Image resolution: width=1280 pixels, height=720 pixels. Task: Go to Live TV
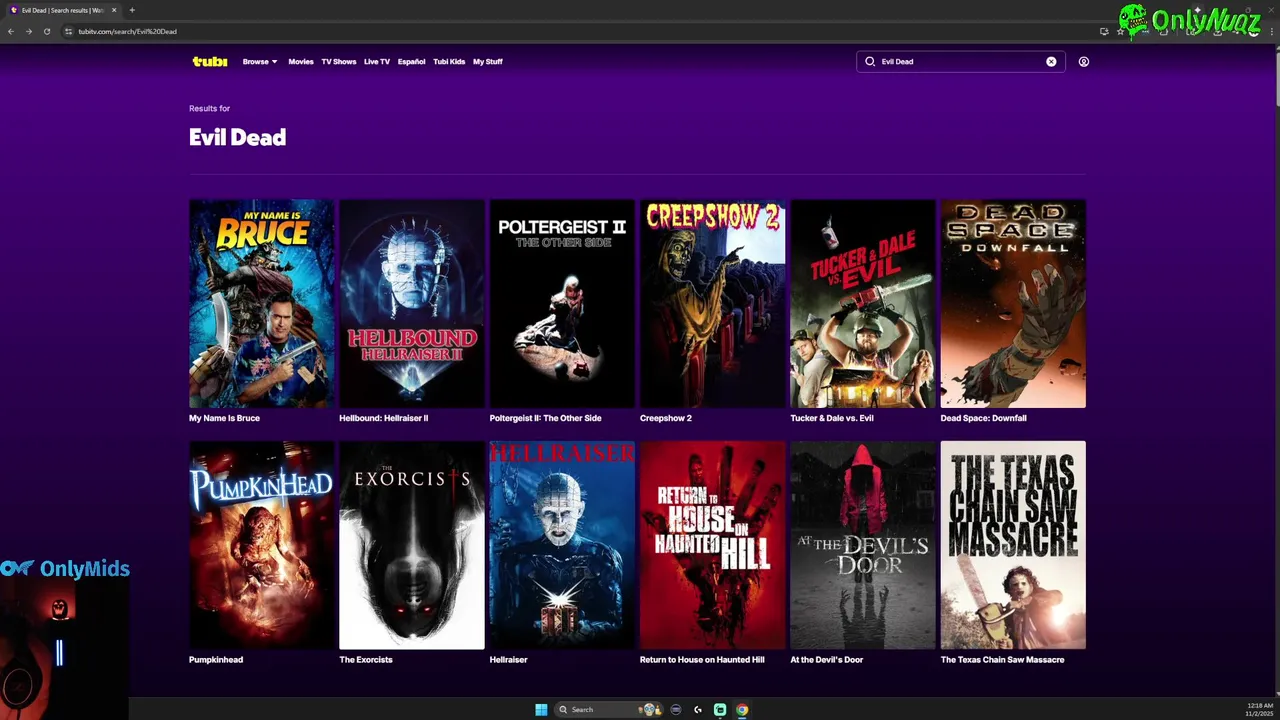tap(377, 61)
